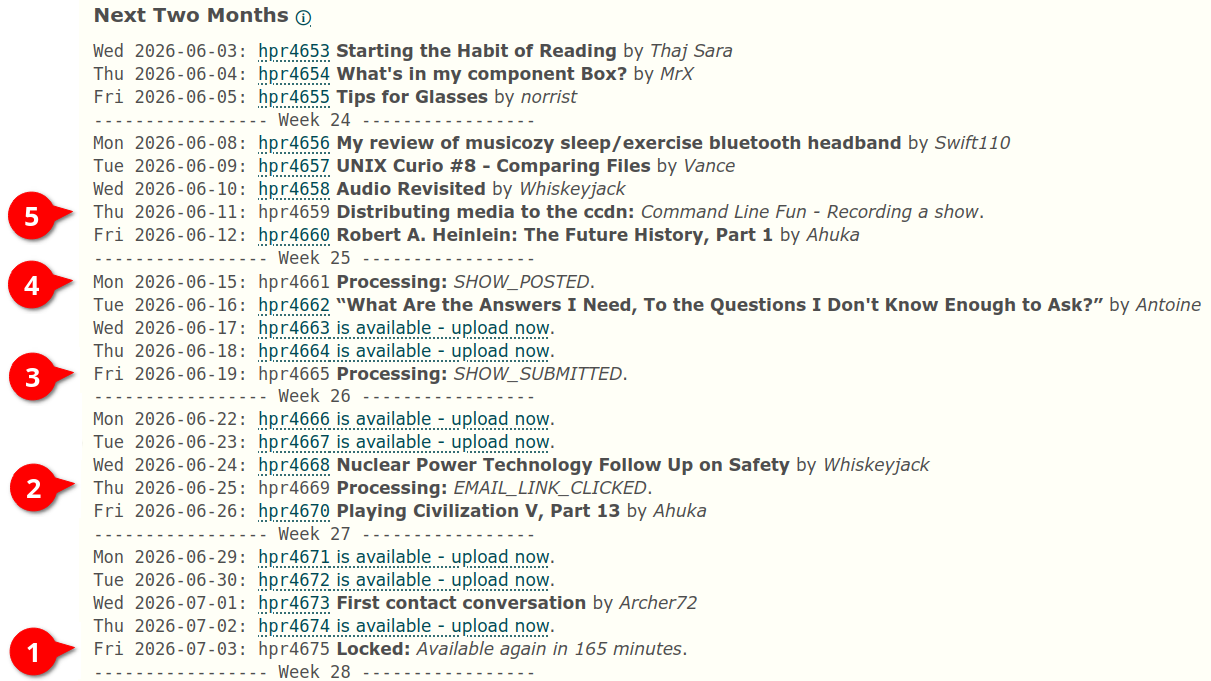Reserve the hpr4674 available upload slot

pos(404,626)
